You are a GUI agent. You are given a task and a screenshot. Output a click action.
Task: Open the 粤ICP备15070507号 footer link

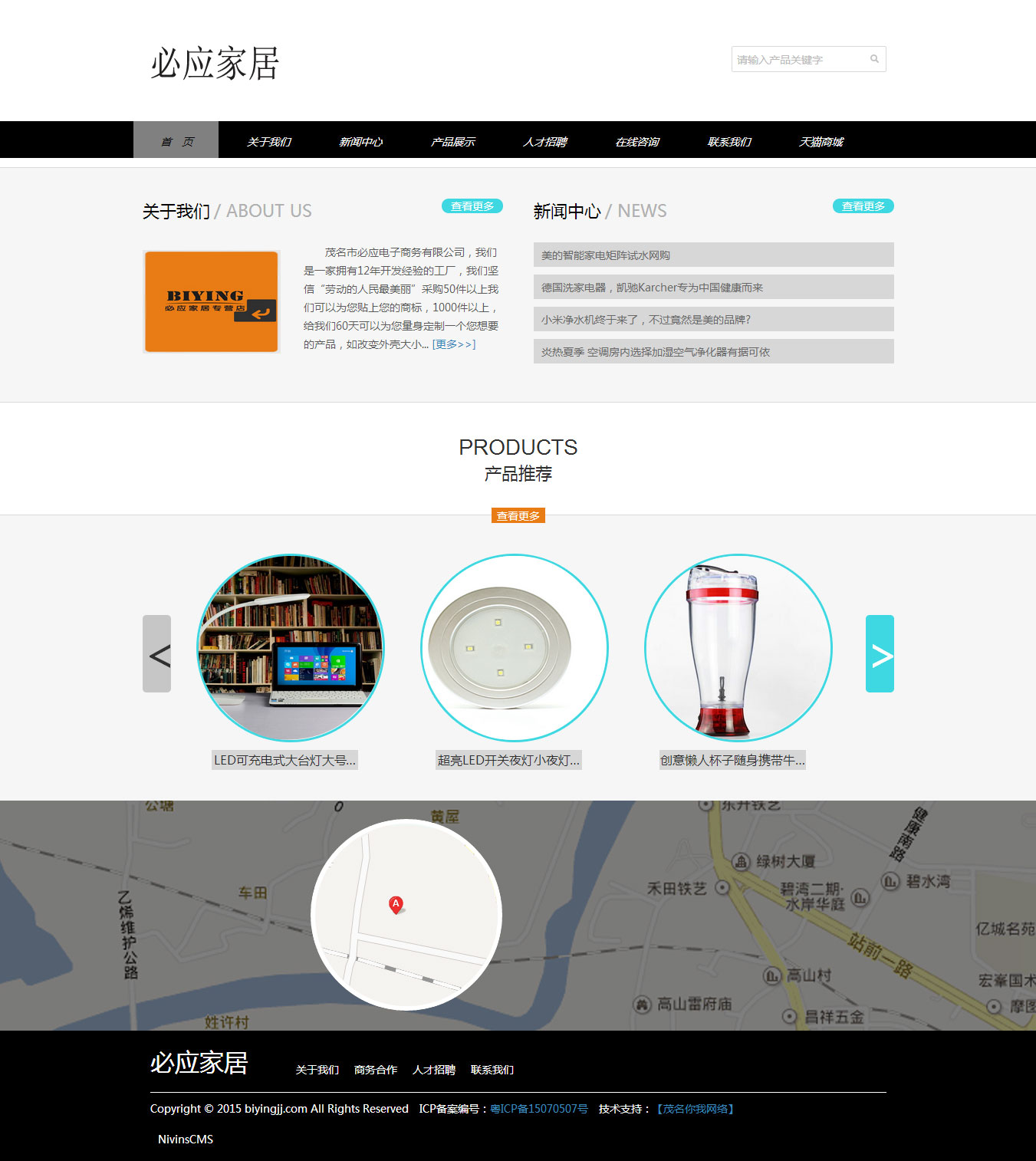[x=539, y=1109]
